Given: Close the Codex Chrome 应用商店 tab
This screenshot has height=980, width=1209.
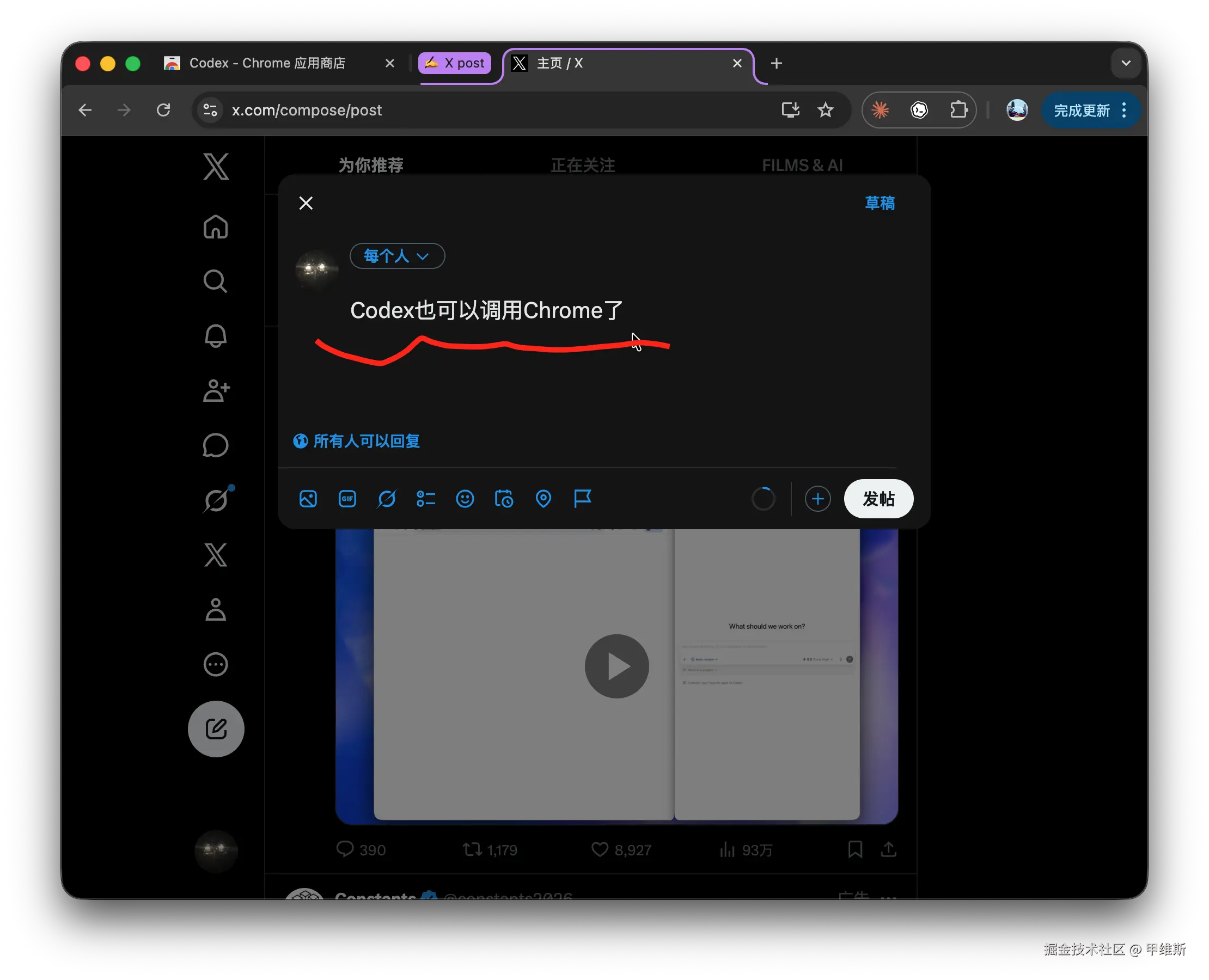Looking at the screenshot, I should 389,63.
